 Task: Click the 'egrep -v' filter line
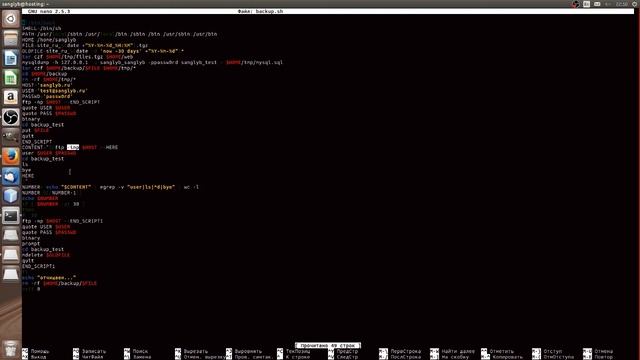pyautogui.click(x=110, y=187)
